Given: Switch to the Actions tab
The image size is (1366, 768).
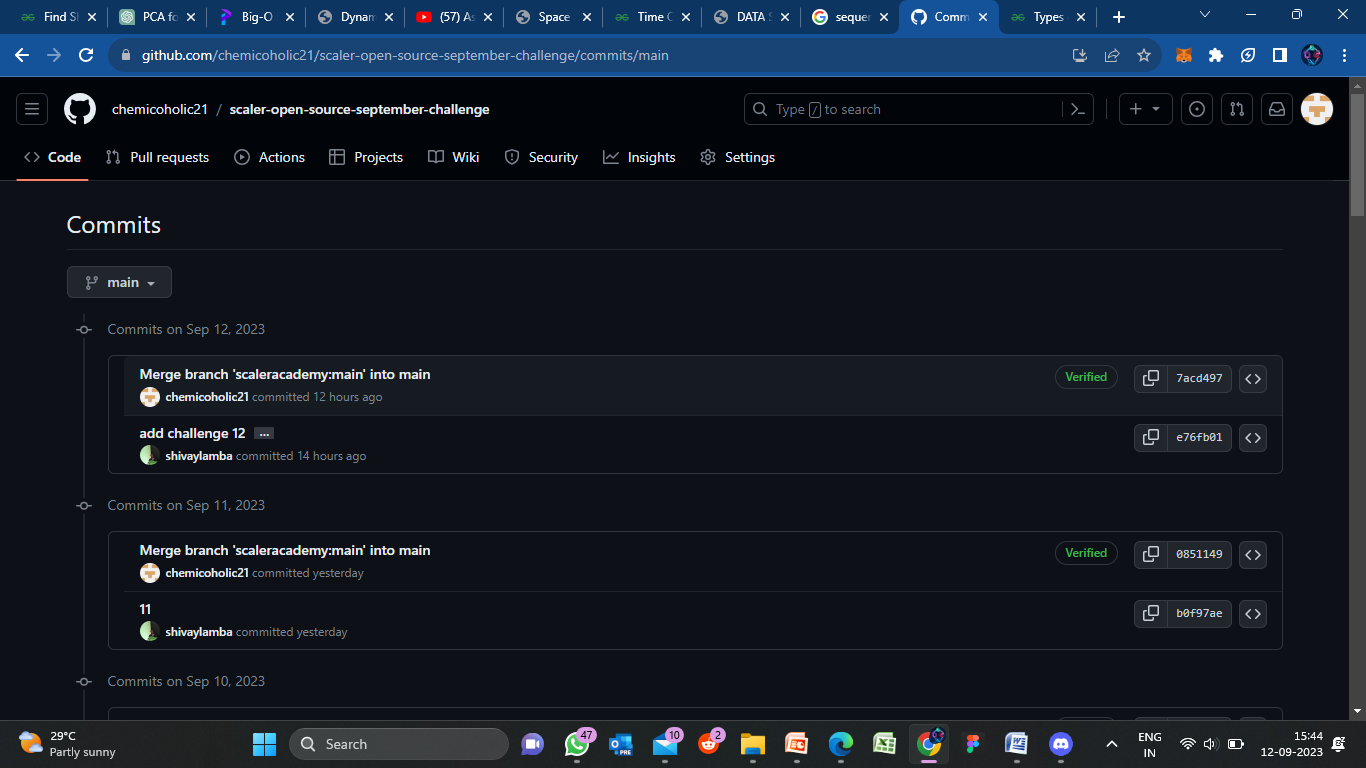Looking at the screenshot, I should tap(281, 157).
